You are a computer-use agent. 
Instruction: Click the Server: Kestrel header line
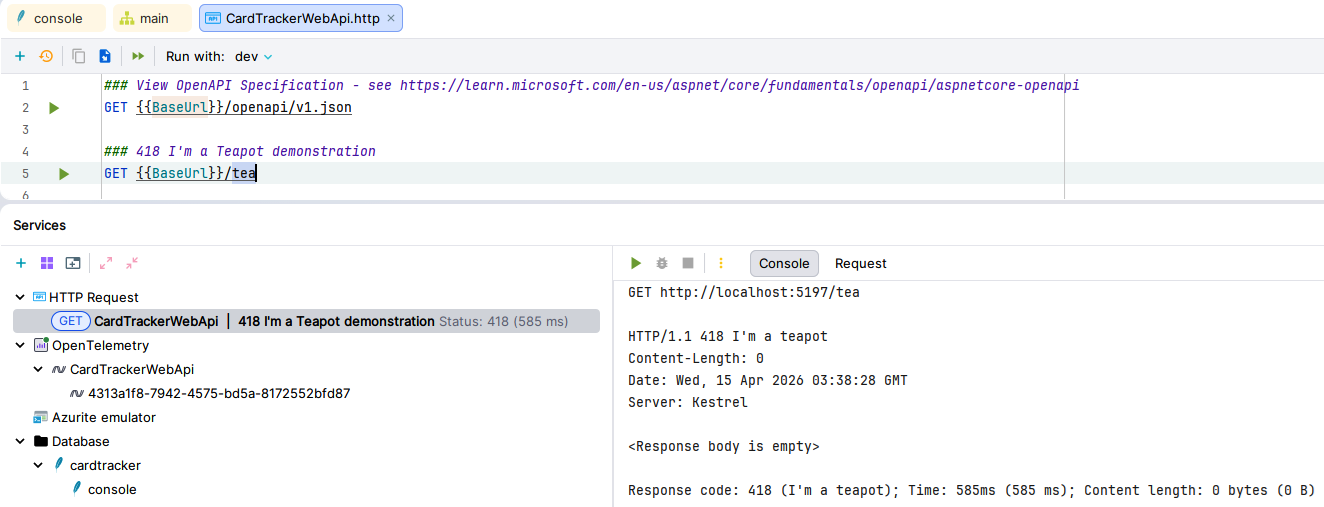point(688,402)
